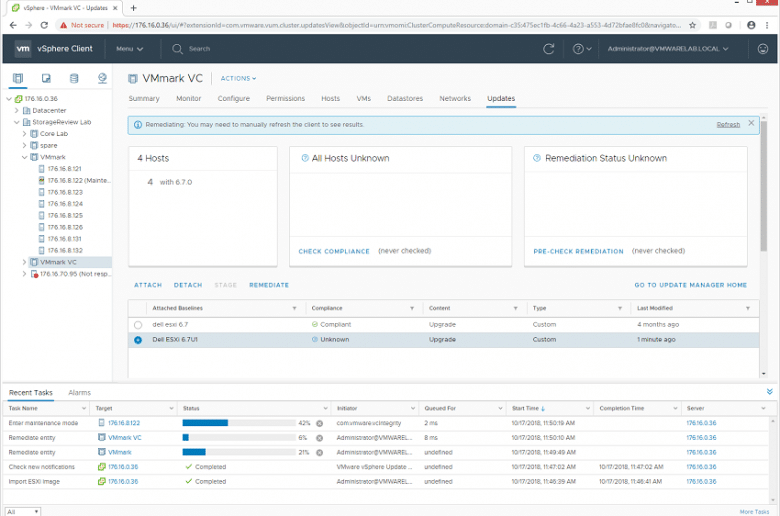Click the 42% maintenance mode progress bar
Screen dimensions: 780x516
pos(239,423)
